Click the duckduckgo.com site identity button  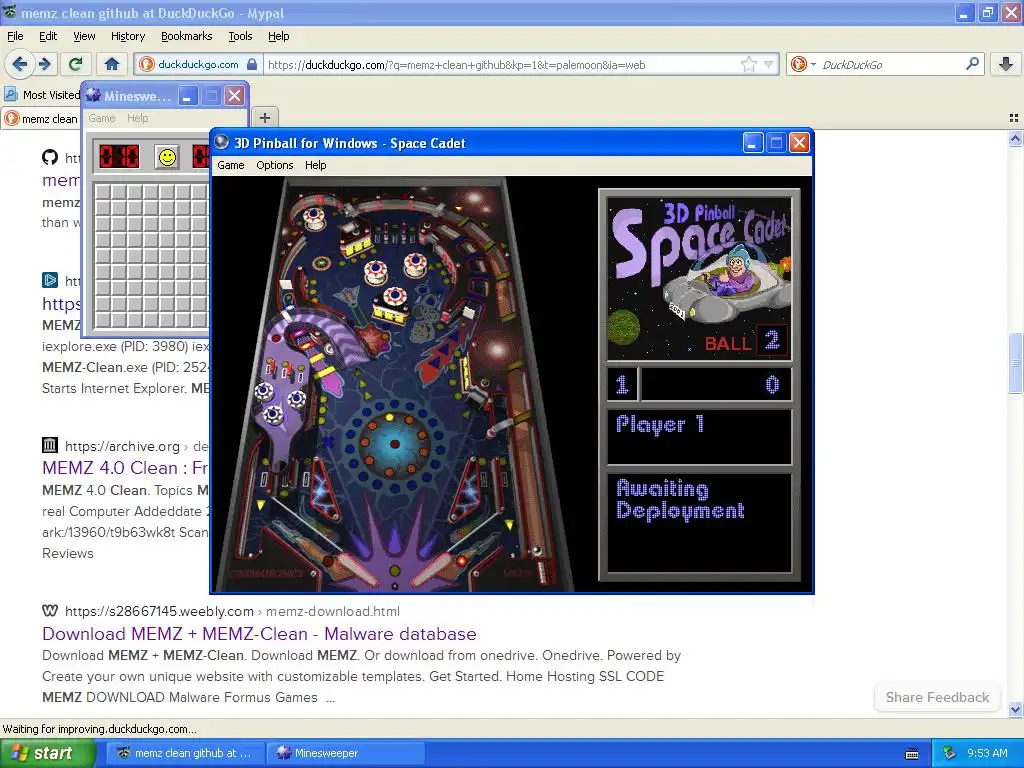point(199,64)
